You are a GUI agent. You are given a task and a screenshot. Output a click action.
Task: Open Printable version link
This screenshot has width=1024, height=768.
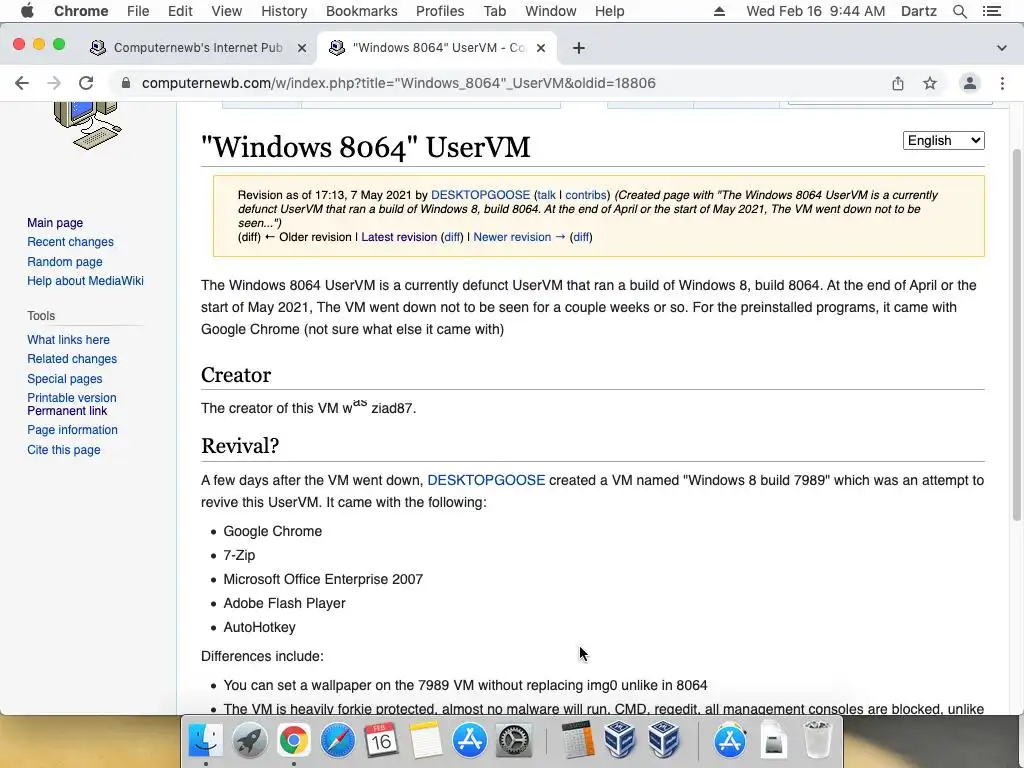coord(72,398)
